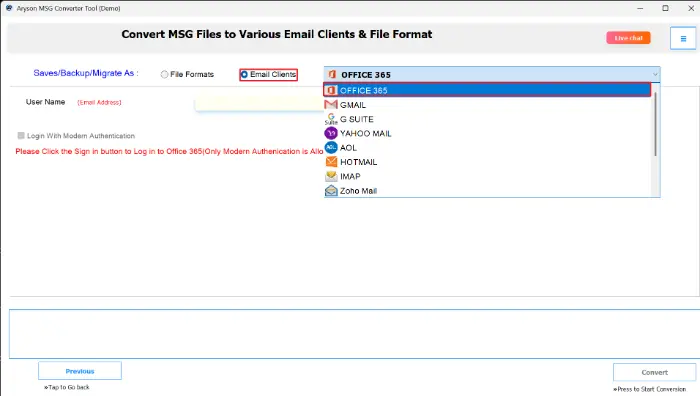Start conversion with the Convert button
The height and width of the screenshot is (396, 700).
[654, 372]
